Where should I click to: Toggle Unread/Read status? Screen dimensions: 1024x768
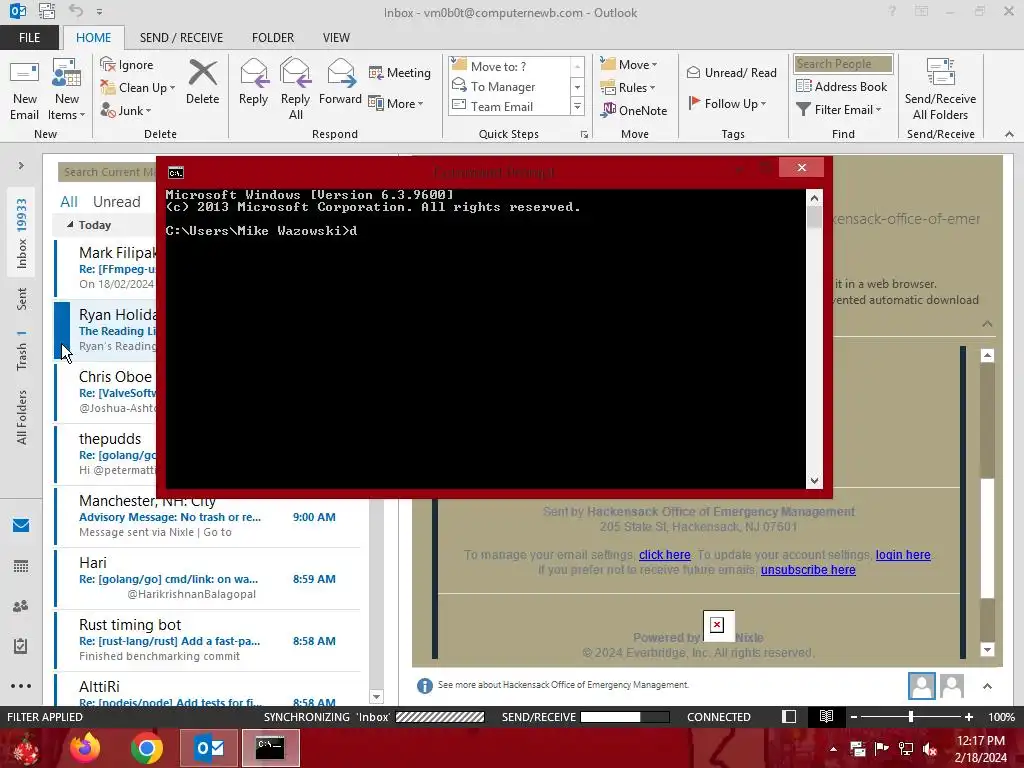coord(731,72)
